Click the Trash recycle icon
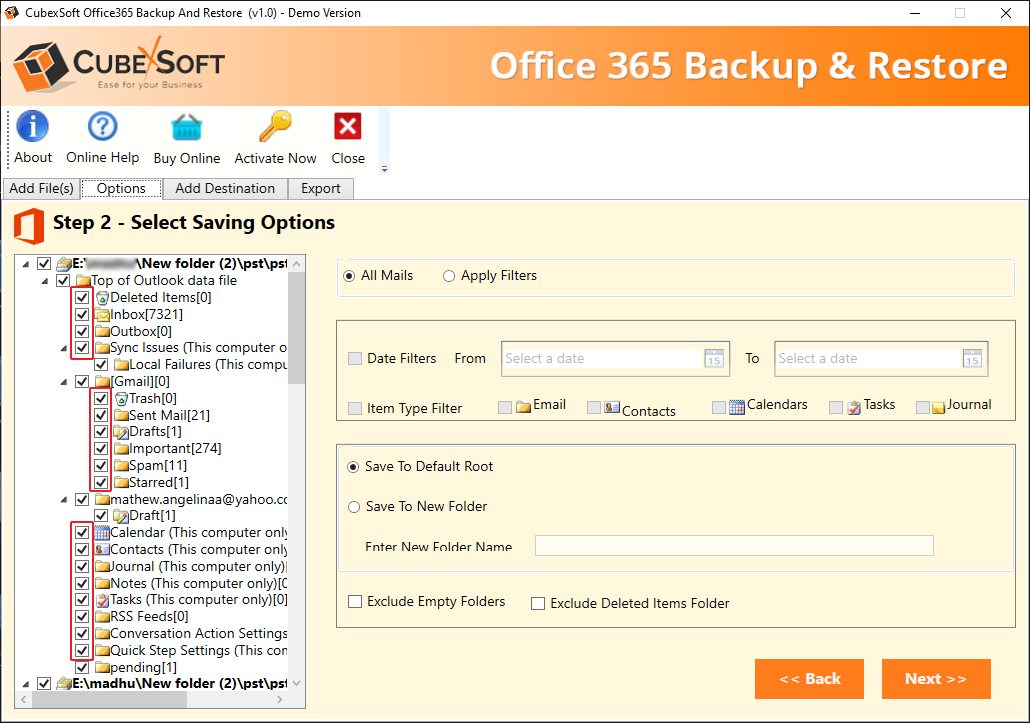The image size is (1030, 723). pyautogui.click(x=121, y=399)
